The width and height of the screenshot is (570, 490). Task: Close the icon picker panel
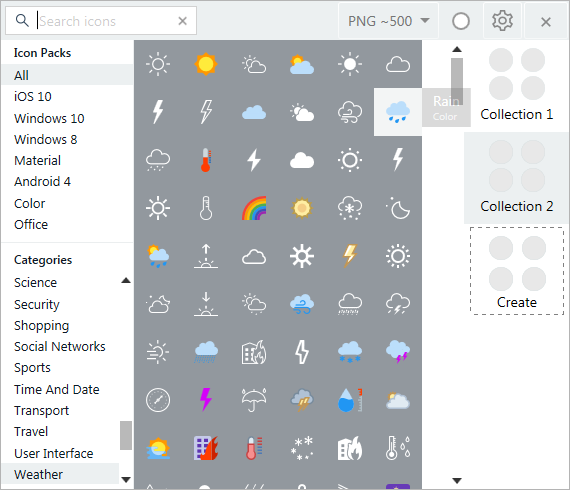546,22
